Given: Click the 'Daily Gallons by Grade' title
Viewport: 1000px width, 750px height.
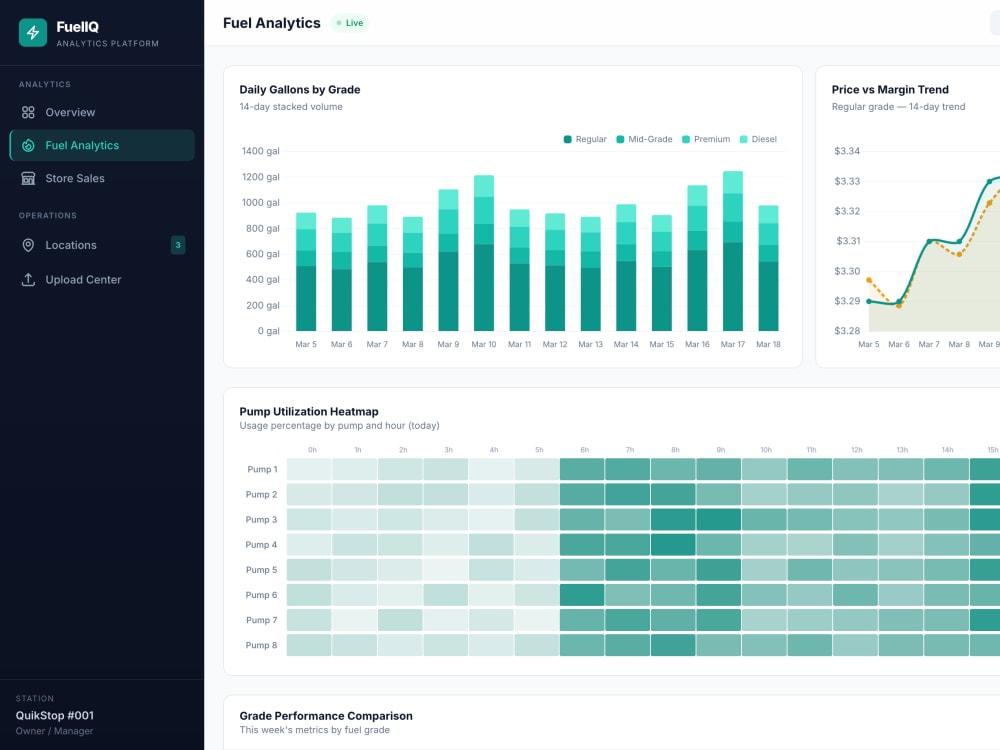Looking at the screenshot, I should tap(300, 90).
